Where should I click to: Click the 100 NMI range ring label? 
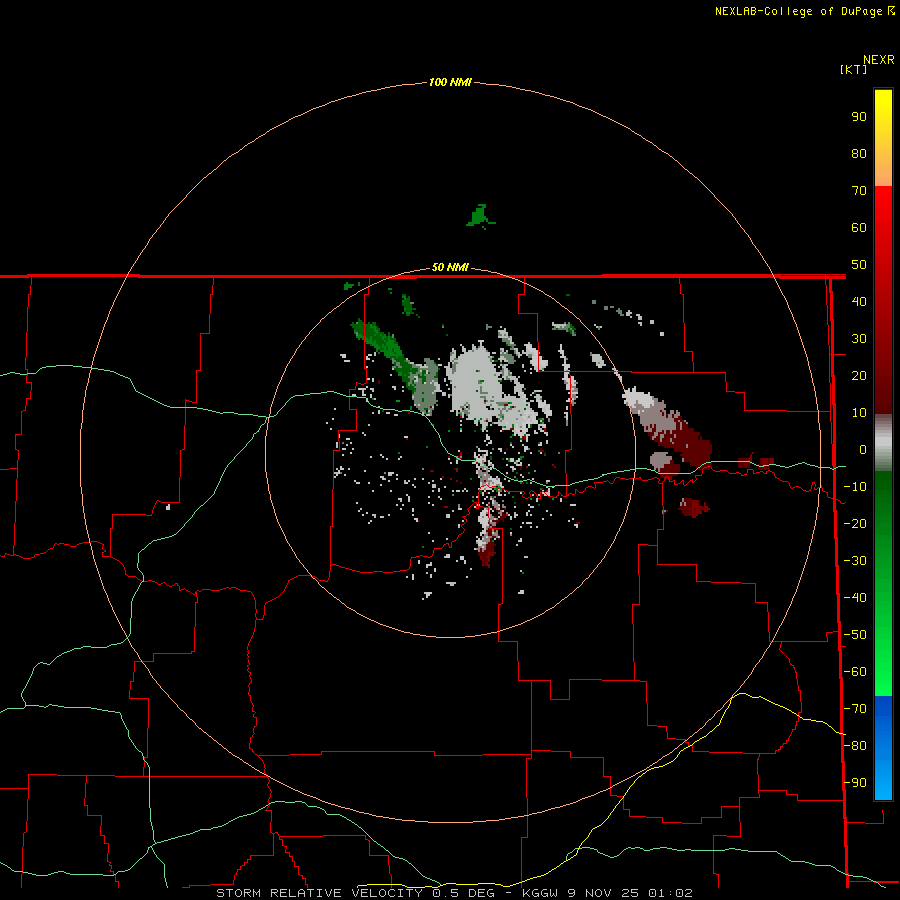coord(450,82)
